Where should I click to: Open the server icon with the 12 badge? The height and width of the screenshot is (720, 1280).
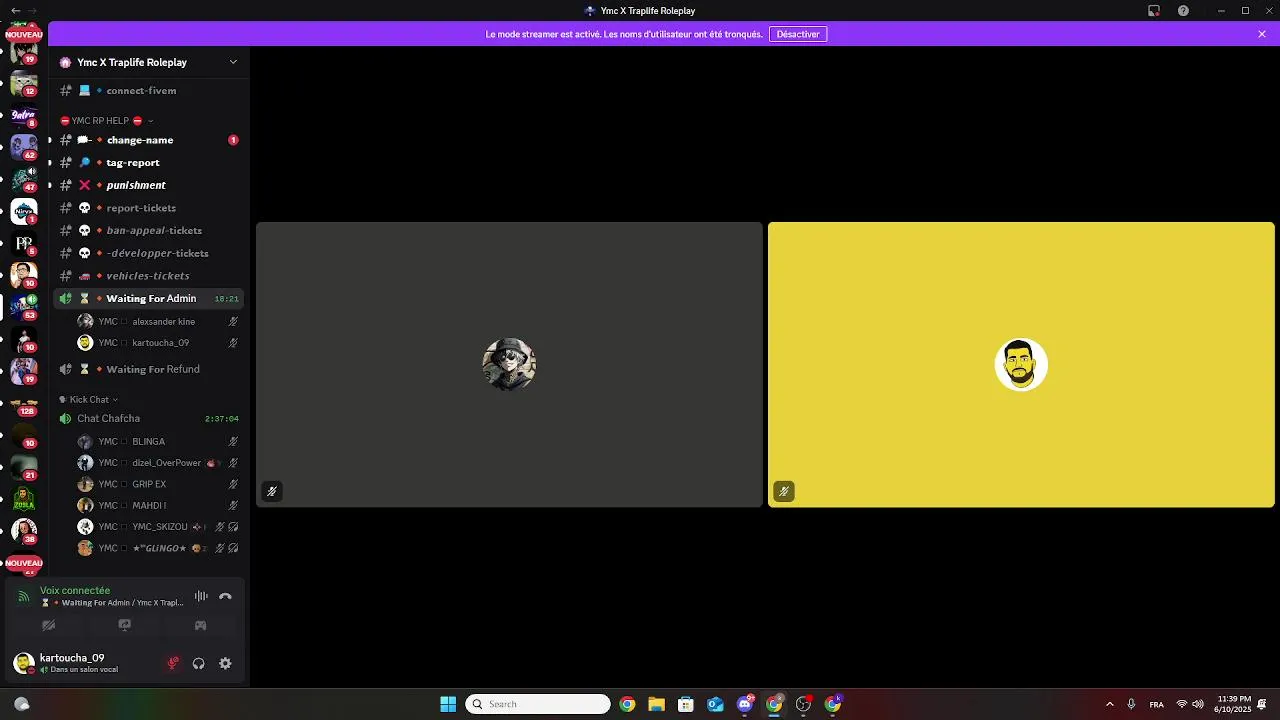click(23, 83)
